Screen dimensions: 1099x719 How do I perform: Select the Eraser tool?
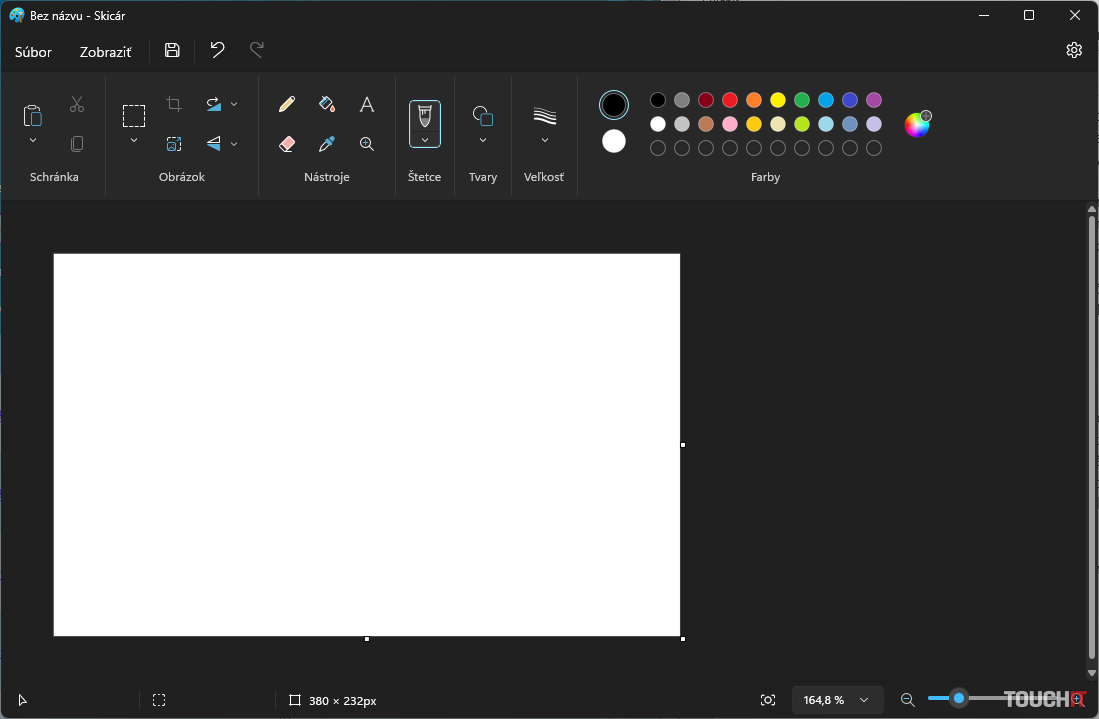(287, 144)
